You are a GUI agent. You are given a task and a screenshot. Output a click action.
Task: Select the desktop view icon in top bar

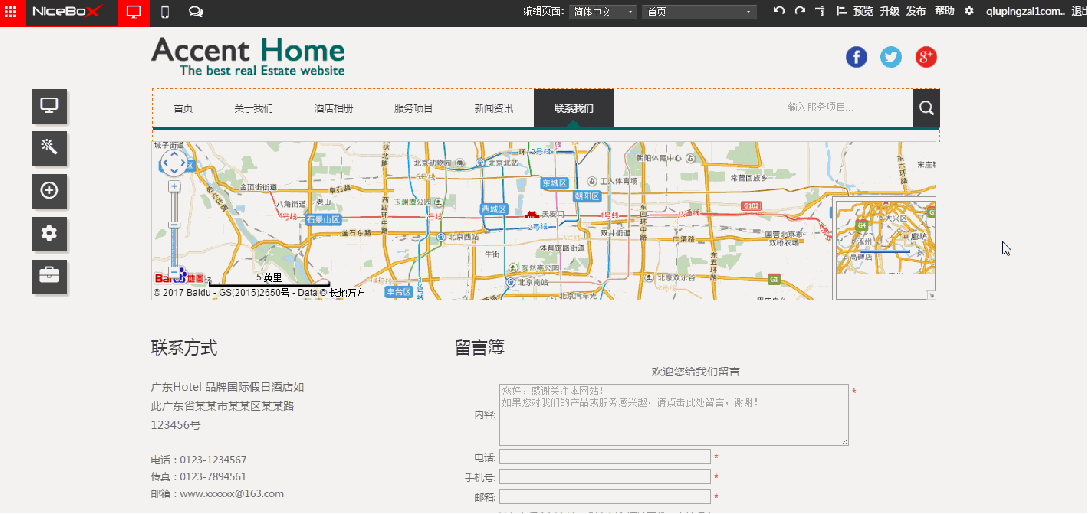[133, 12]
